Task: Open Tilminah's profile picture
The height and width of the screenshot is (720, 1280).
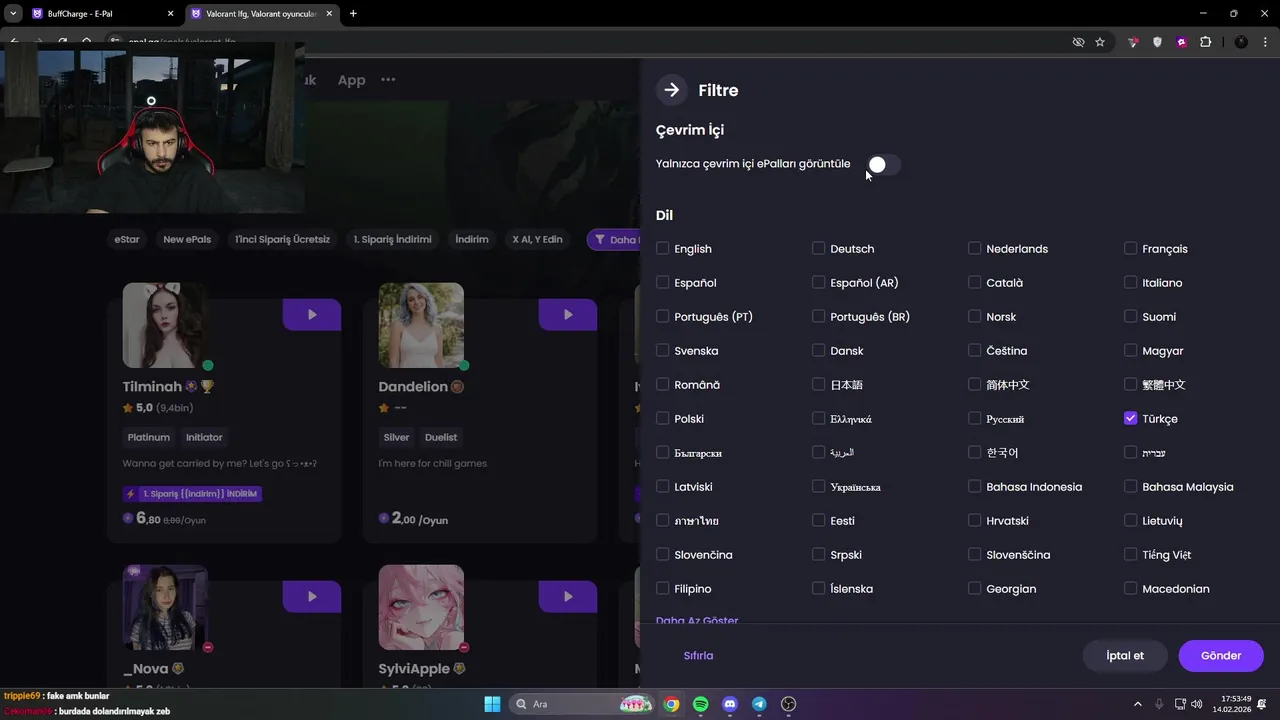Action: pyautogui.click(x=165, y=325)
